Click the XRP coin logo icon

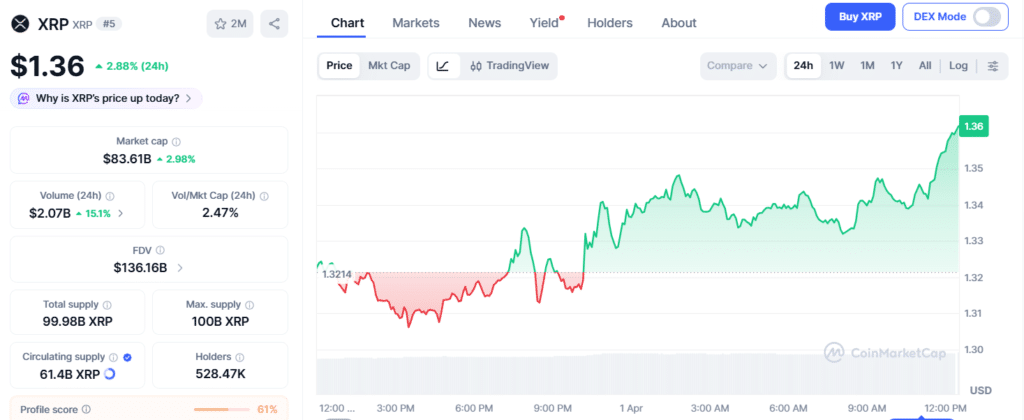pyautogui.click(x=21, y=24)
